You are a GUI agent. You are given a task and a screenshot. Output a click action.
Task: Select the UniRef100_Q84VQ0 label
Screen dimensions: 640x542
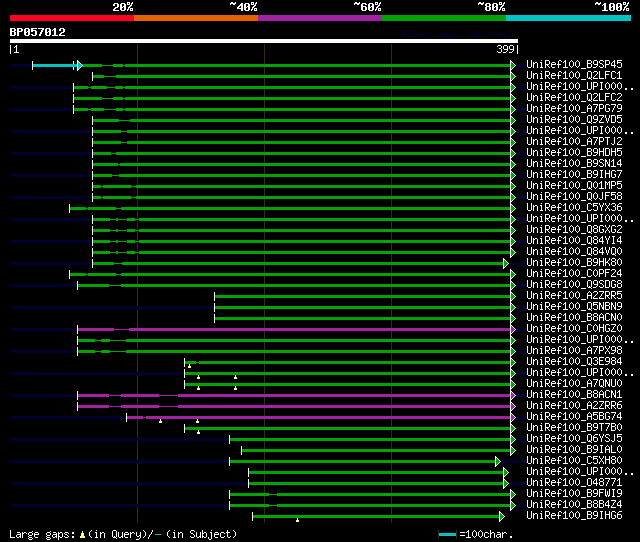[574, 252]
